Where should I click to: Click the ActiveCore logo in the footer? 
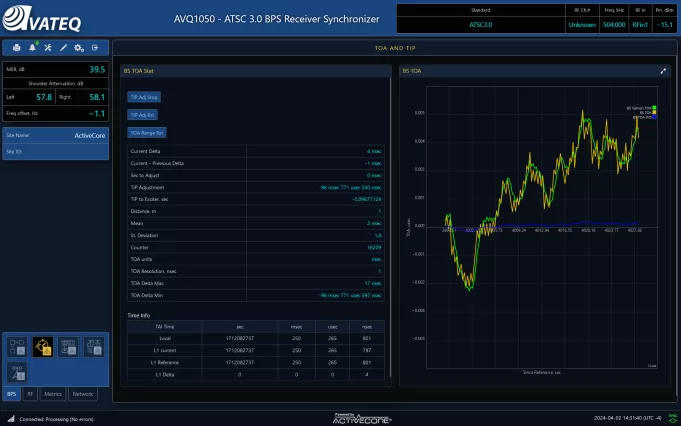pyautogui.click(x=362, y=418)
